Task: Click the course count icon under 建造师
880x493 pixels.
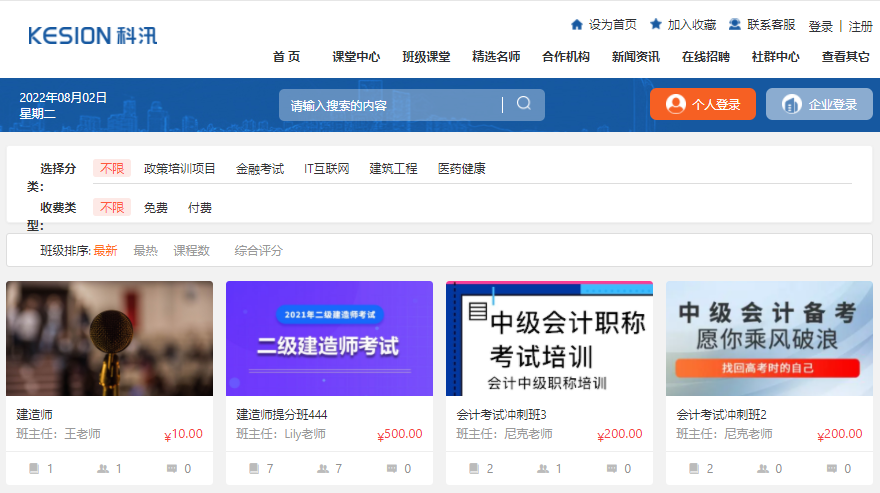Action: 35,468
